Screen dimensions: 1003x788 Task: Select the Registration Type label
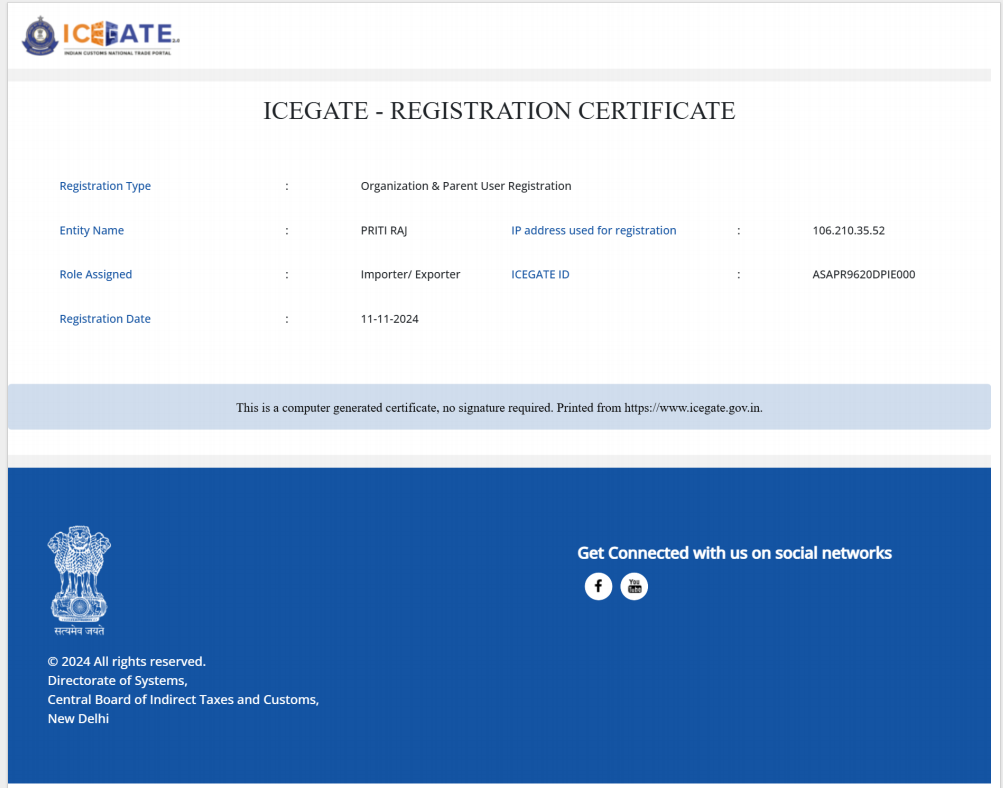[105, 186]
